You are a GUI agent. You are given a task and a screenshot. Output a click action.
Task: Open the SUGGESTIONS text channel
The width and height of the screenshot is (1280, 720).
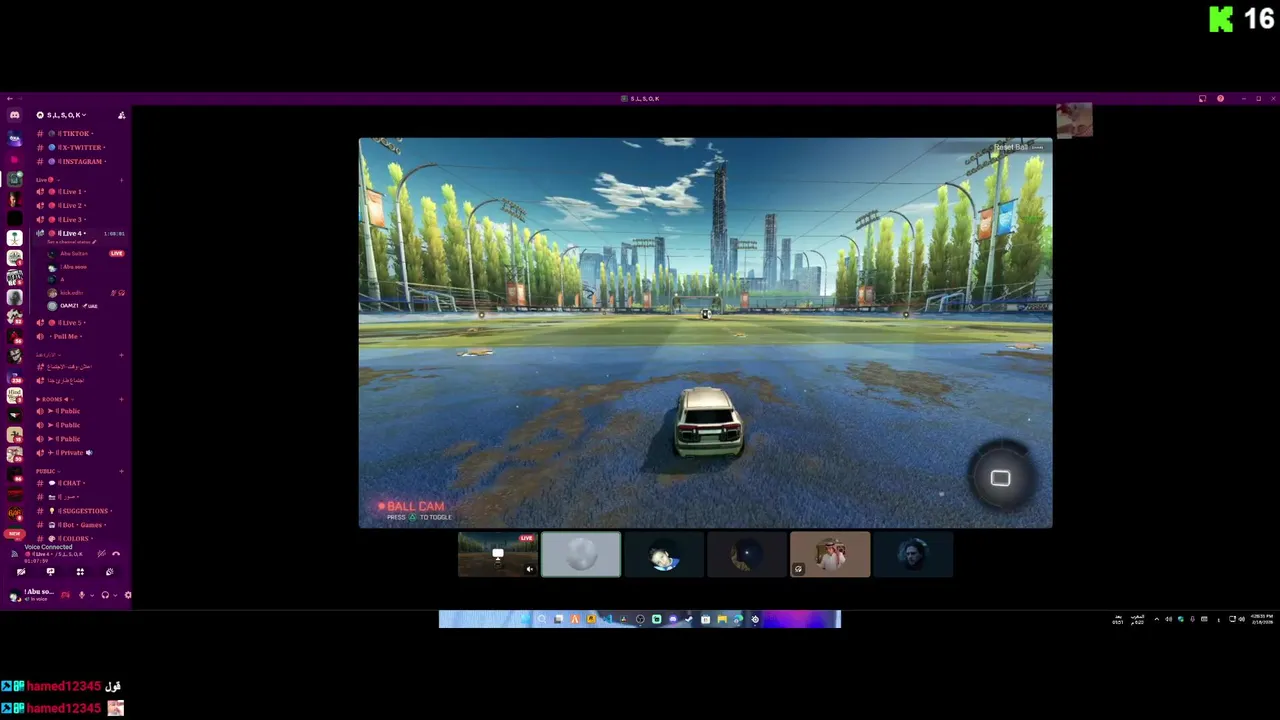click(x=80, y=511)
